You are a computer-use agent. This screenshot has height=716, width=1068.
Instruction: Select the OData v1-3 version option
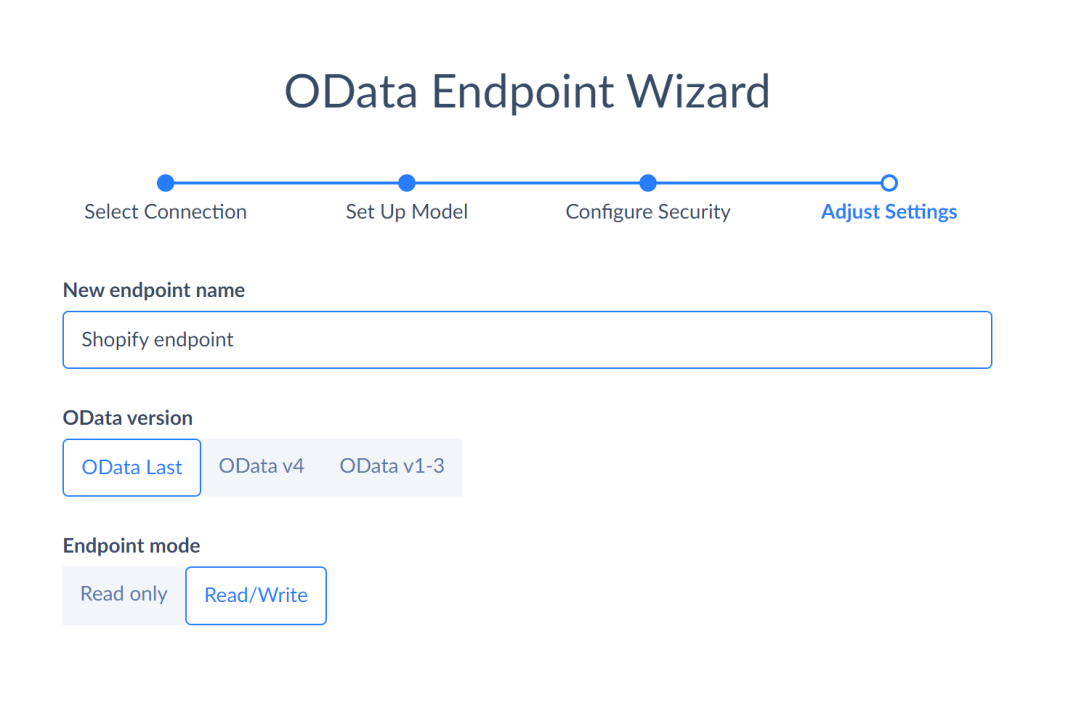click(392, 466)
